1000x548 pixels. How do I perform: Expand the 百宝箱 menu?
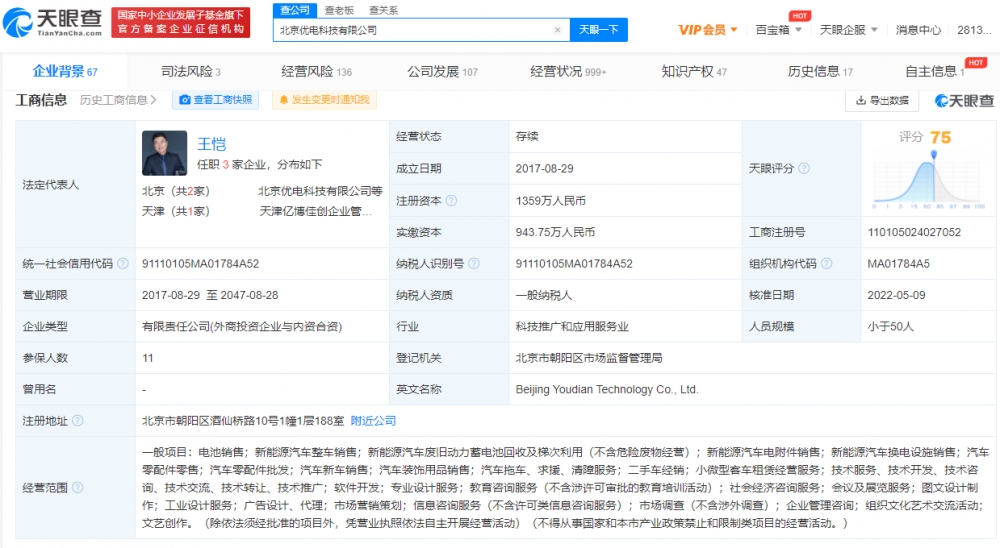[779, 30]
